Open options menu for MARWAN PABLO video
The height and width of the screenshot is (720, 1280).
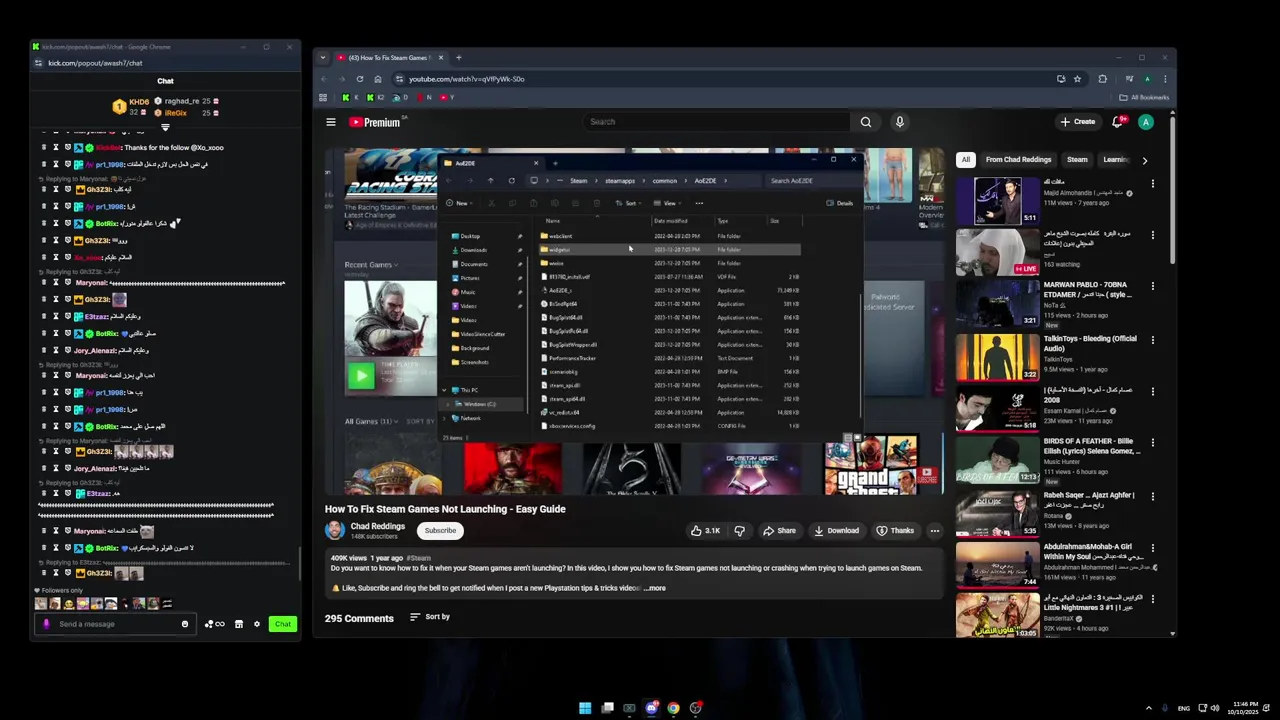[x=1152, y=286]
